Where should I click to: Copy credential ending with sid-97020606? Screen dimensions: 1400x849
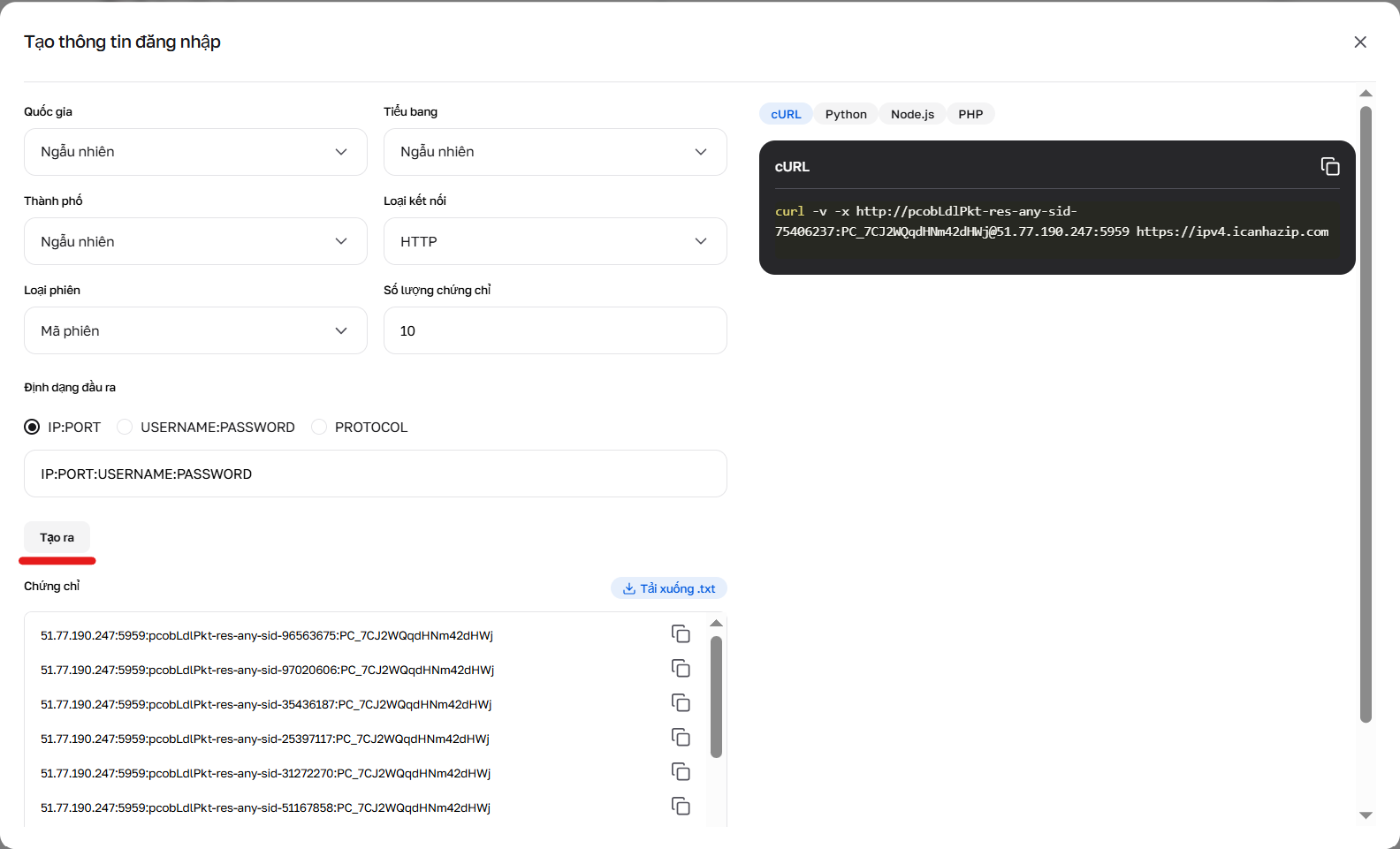[x=680, y=669]
